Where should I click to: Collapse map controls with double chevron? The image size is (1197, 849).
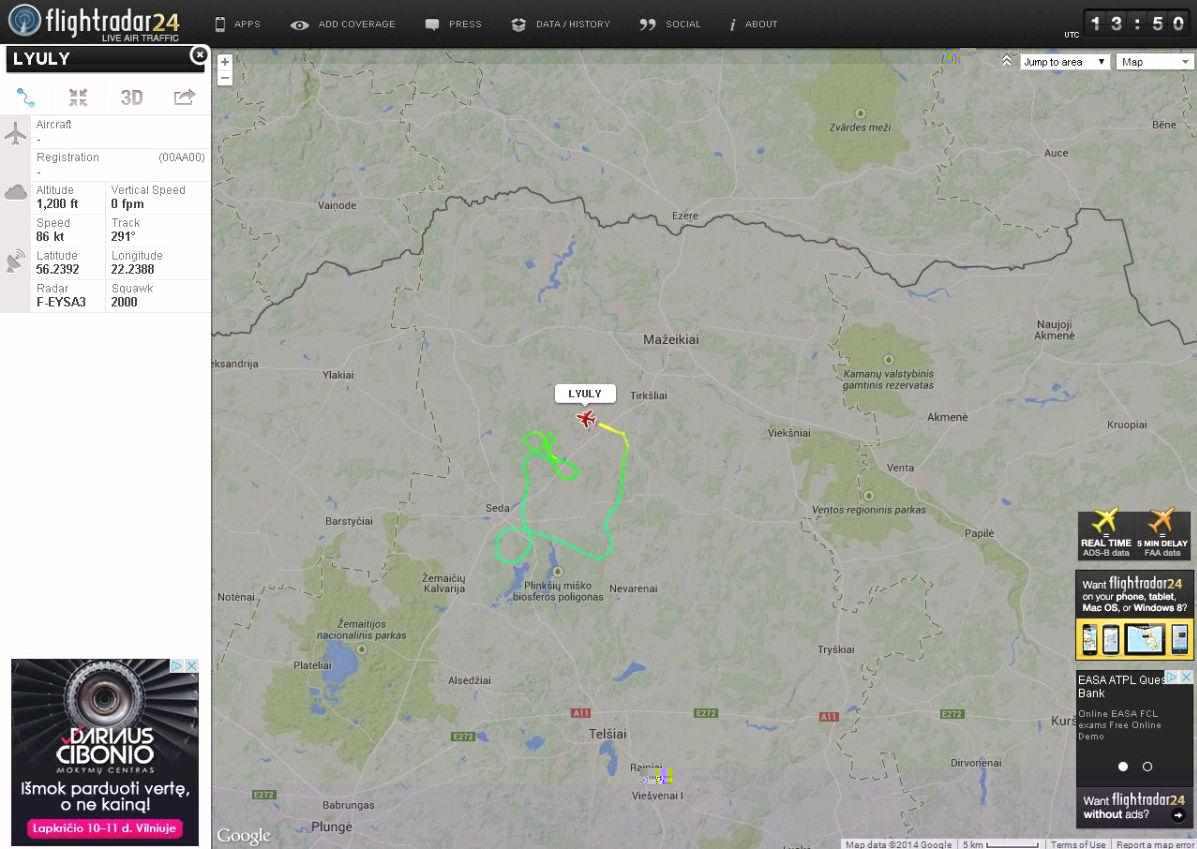tap(1006, 61)
